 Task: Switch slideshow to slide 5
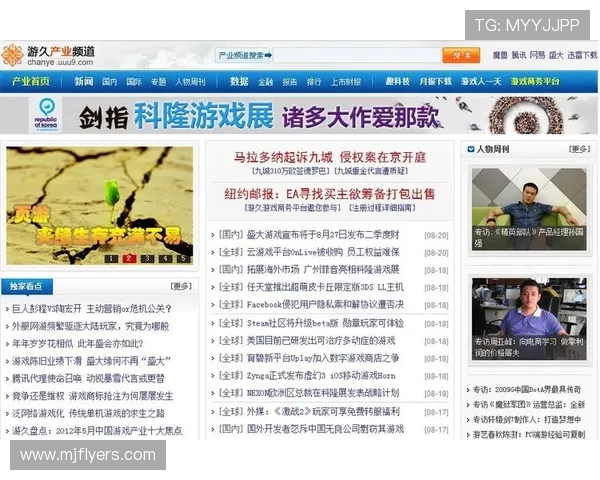[x=183, y=259]
